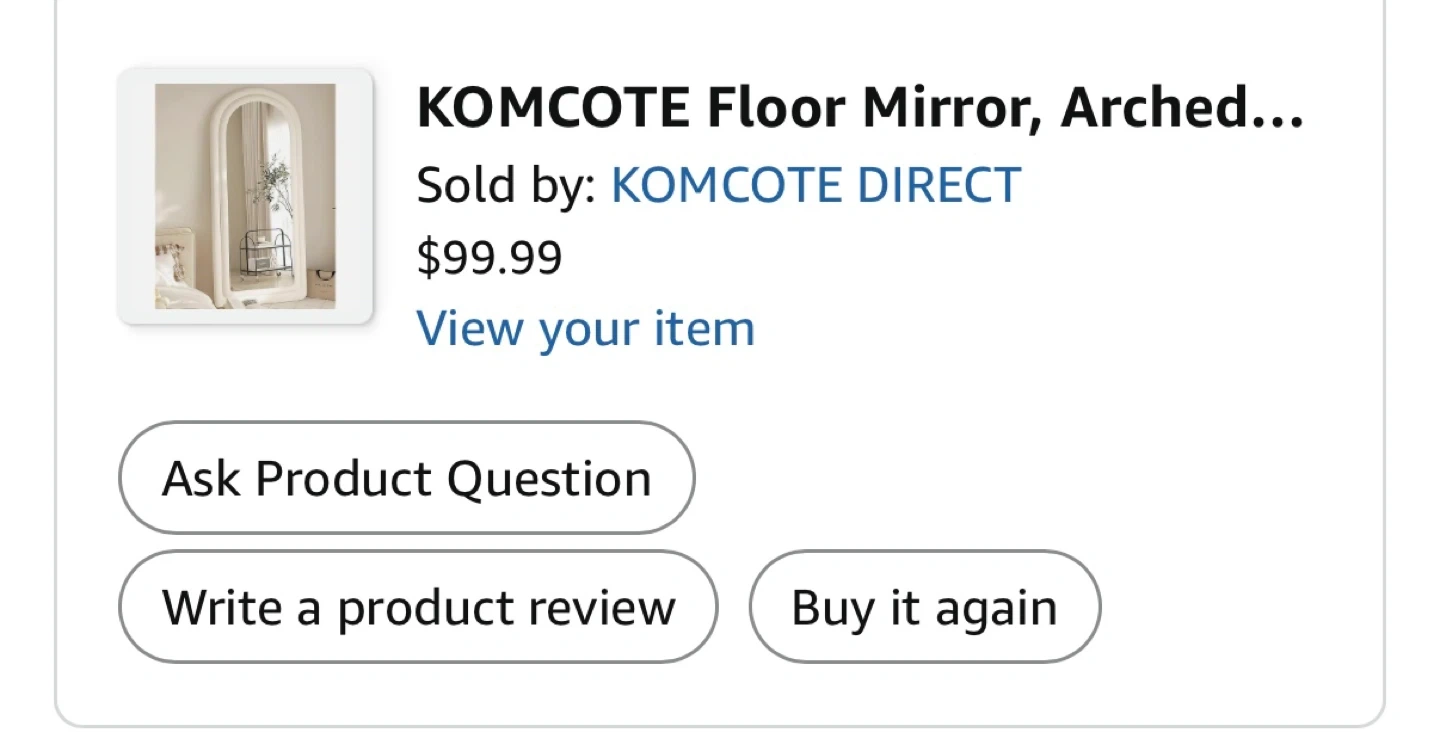
Task: Open the KOMCOTE DIRECT seller link
Action: click(815, 186)
